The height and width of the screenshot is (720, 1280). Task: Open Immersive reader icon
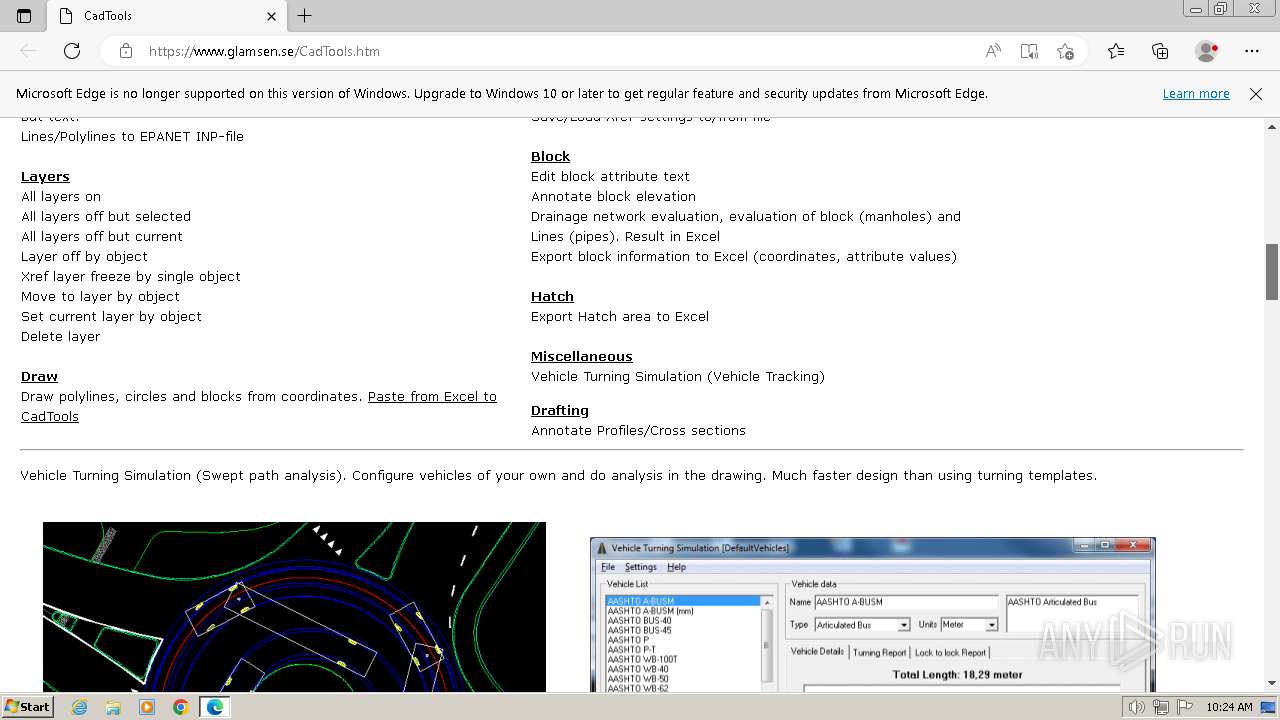pos(1029,51)
